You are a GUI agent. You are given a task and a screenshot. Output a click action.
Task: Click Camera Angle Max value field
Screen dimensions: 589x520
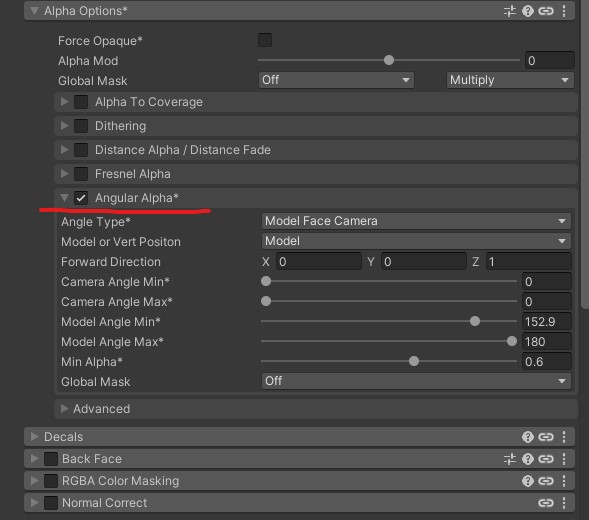point(547,301)
